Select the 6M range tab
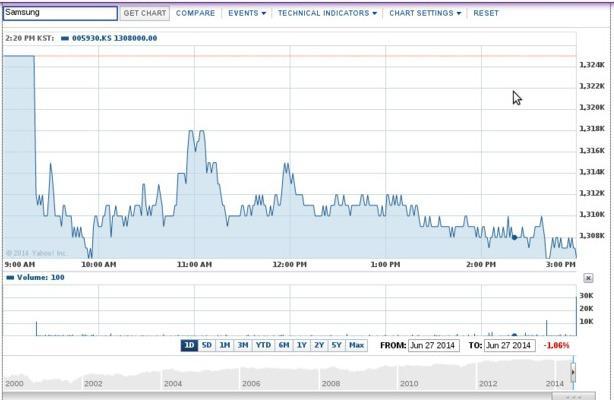Screen dimensions: 614x400 pyautogui.click(x=284, y=345)
